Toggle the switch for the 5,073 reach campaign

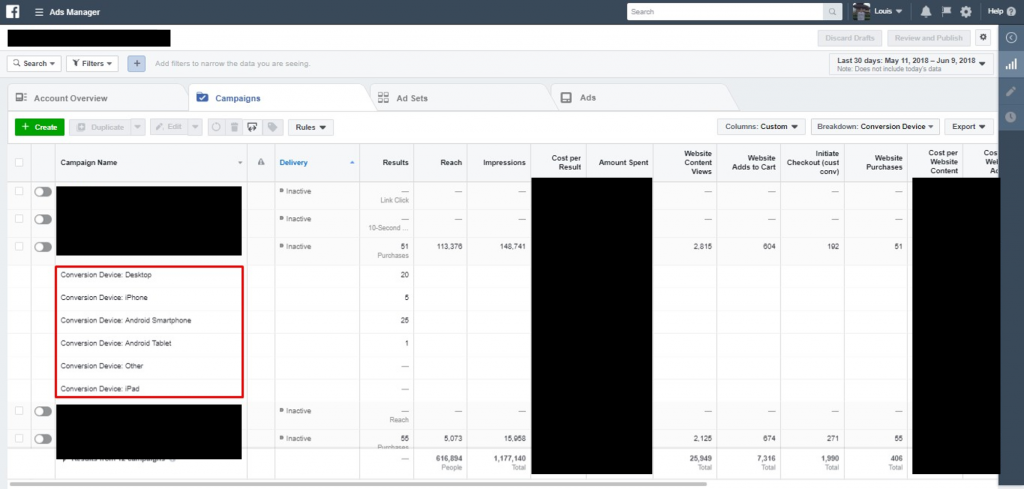(x=43, y=439)
